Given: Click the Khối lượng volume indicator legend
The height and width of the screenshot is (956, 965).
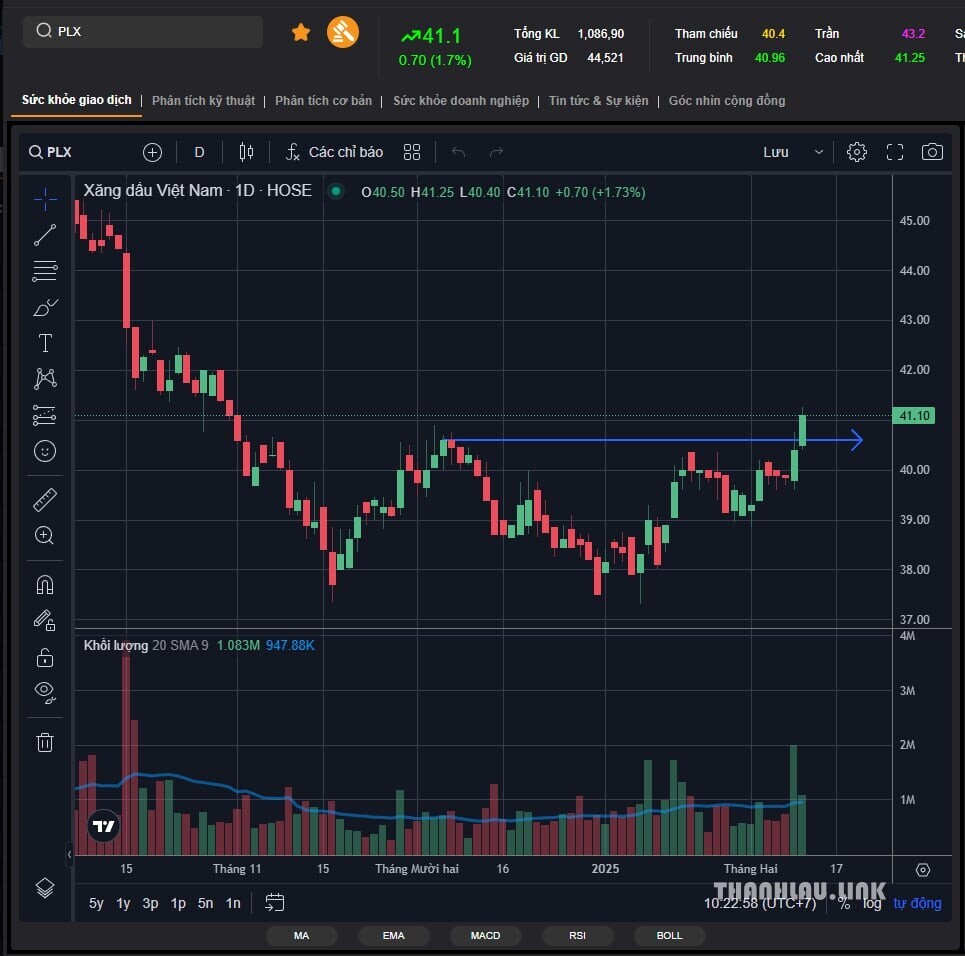Looking at the screenshot, I should [x=116, y=645].
